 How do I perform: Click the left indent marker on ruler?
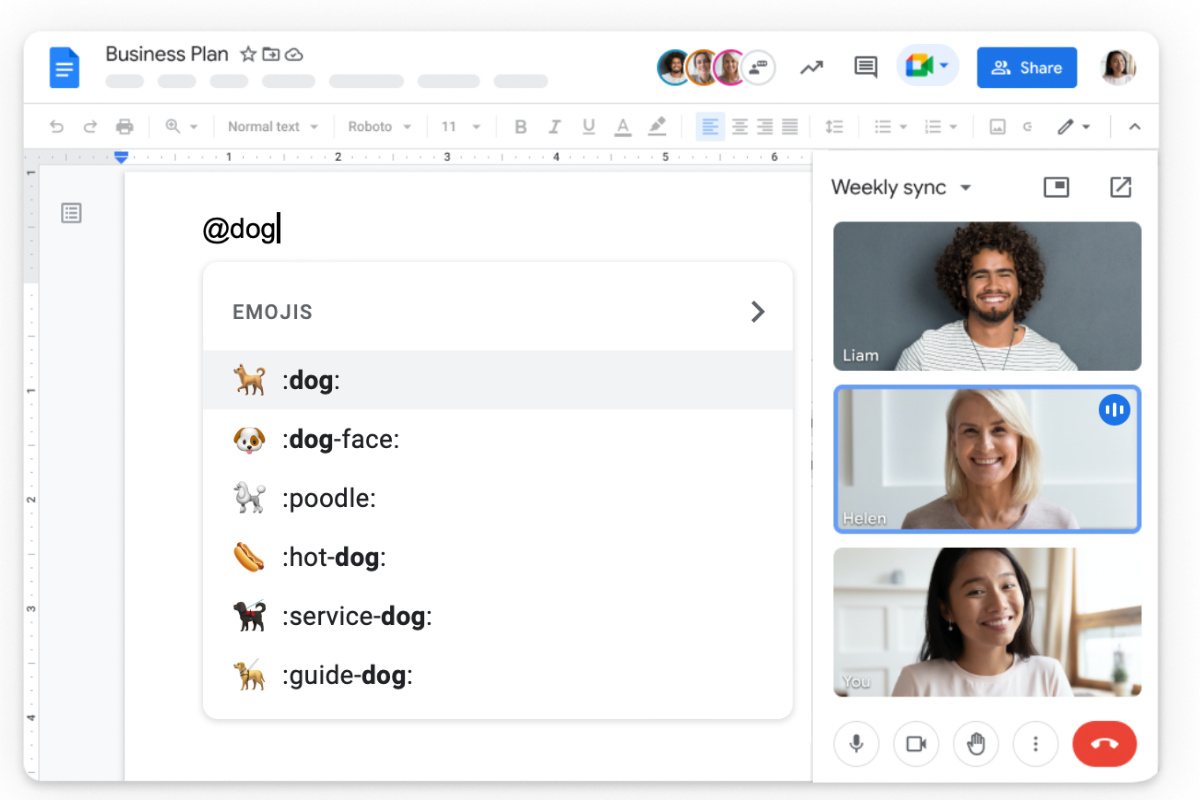pyautogui.click(x=121, y=157)
